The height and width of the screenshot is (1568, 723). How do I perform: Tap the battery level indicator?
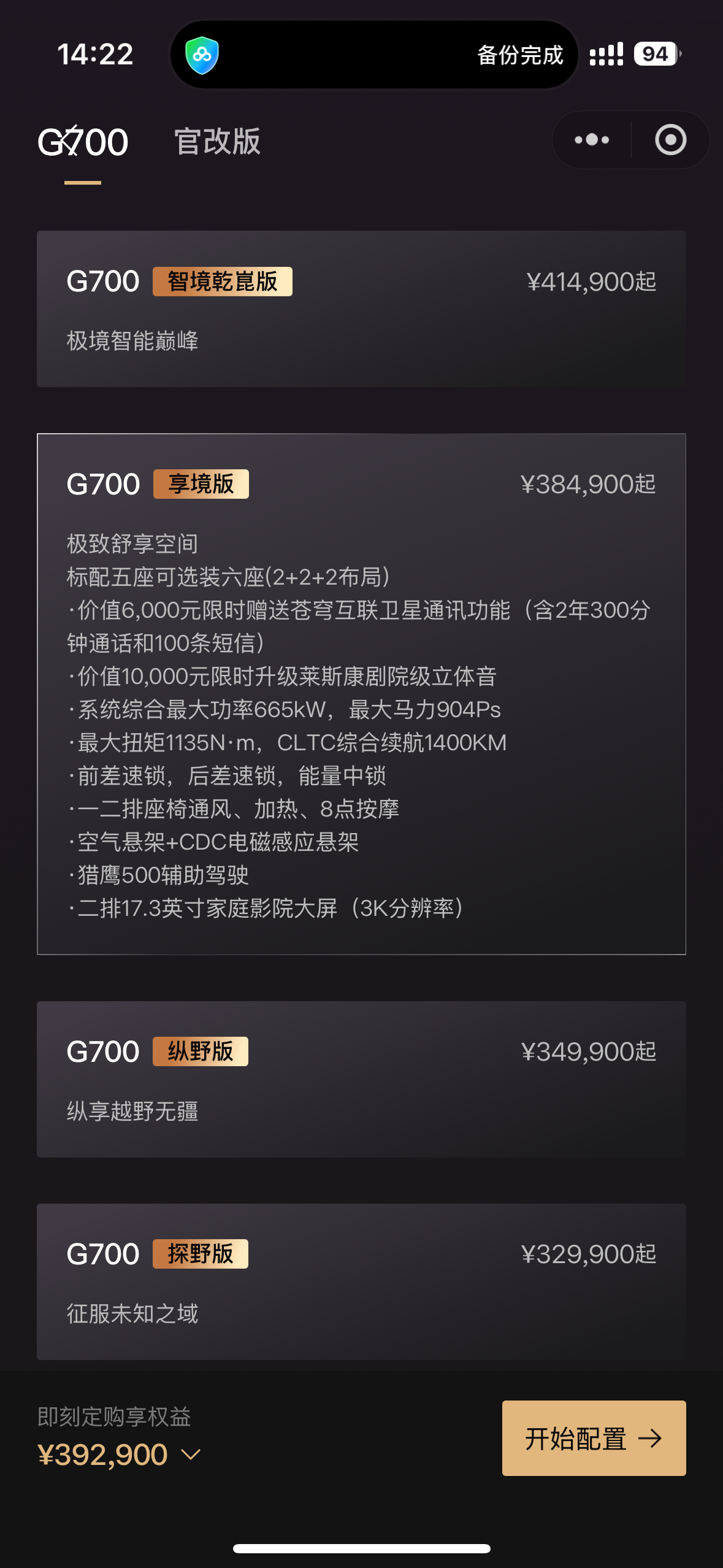click(x=657, y=54)
